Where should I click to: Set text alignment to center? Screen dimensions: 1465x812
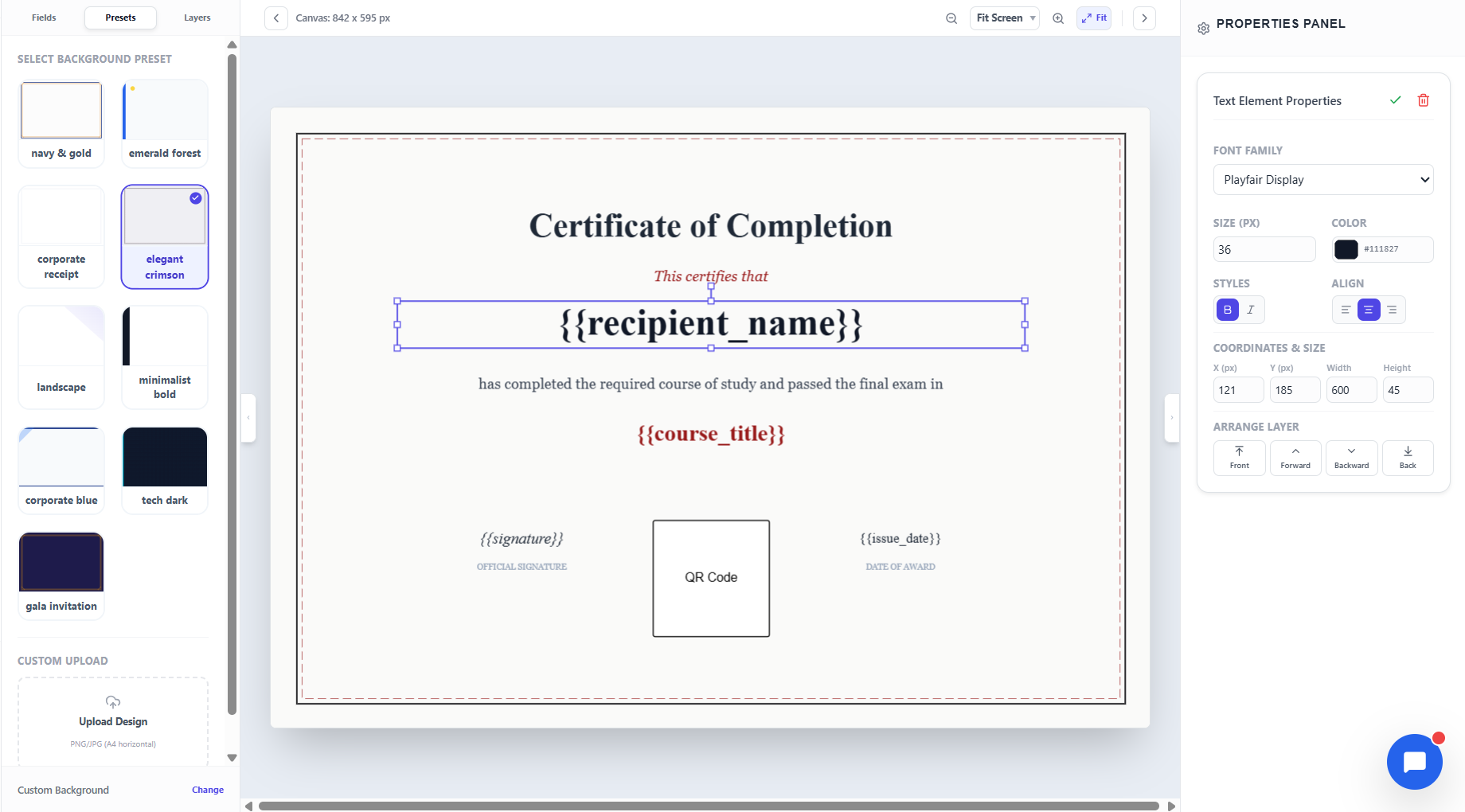pos(1369,310)
